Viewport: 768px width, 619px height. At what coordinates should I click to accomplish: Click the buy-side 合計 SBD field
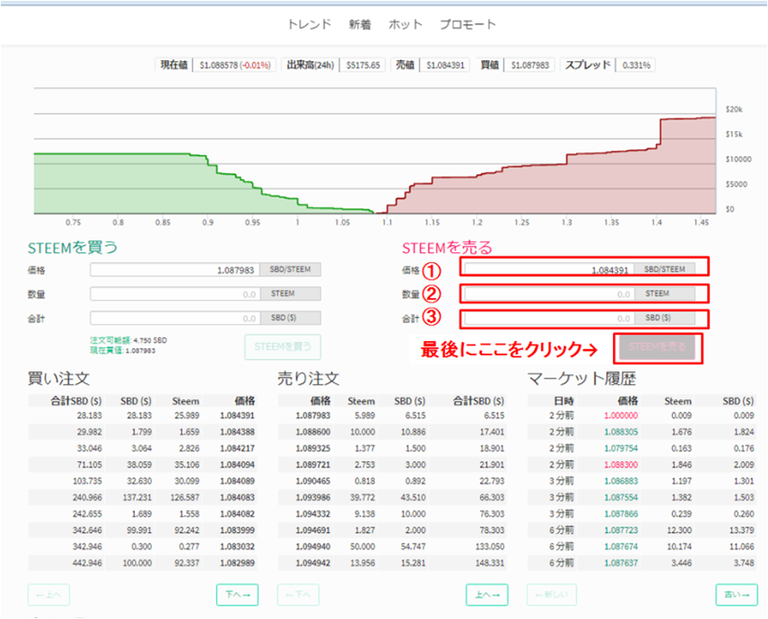175,318
